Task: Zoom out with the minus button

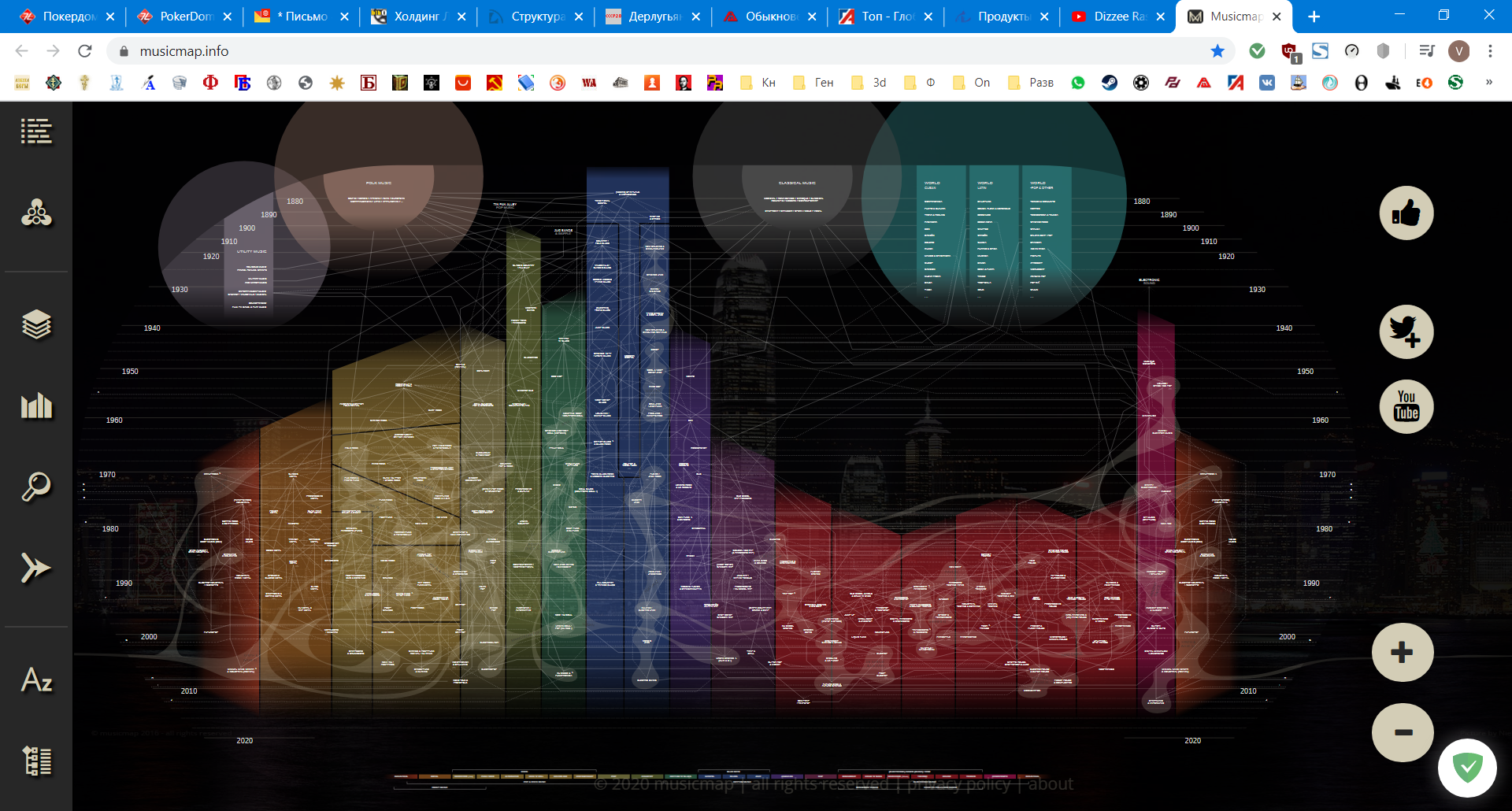Action: [1402, 732]
